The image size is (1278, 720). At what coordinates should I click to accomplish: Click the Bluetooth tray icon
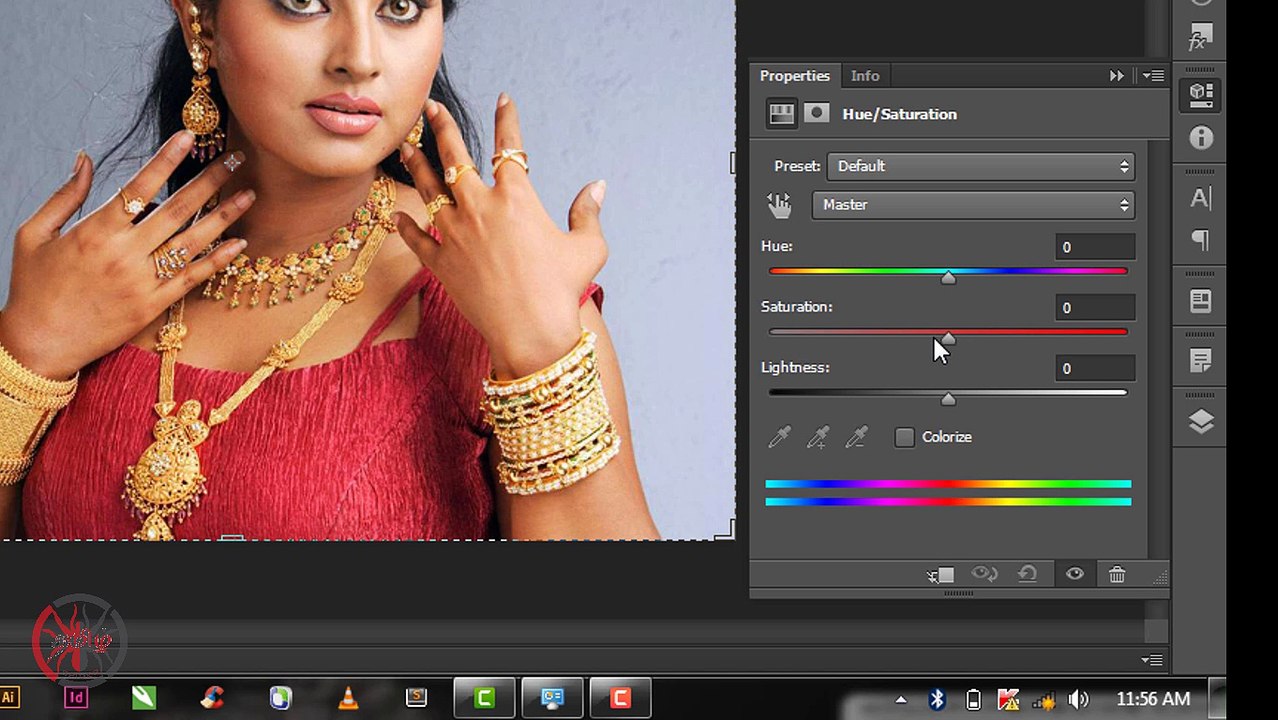[x=937, y=699]
